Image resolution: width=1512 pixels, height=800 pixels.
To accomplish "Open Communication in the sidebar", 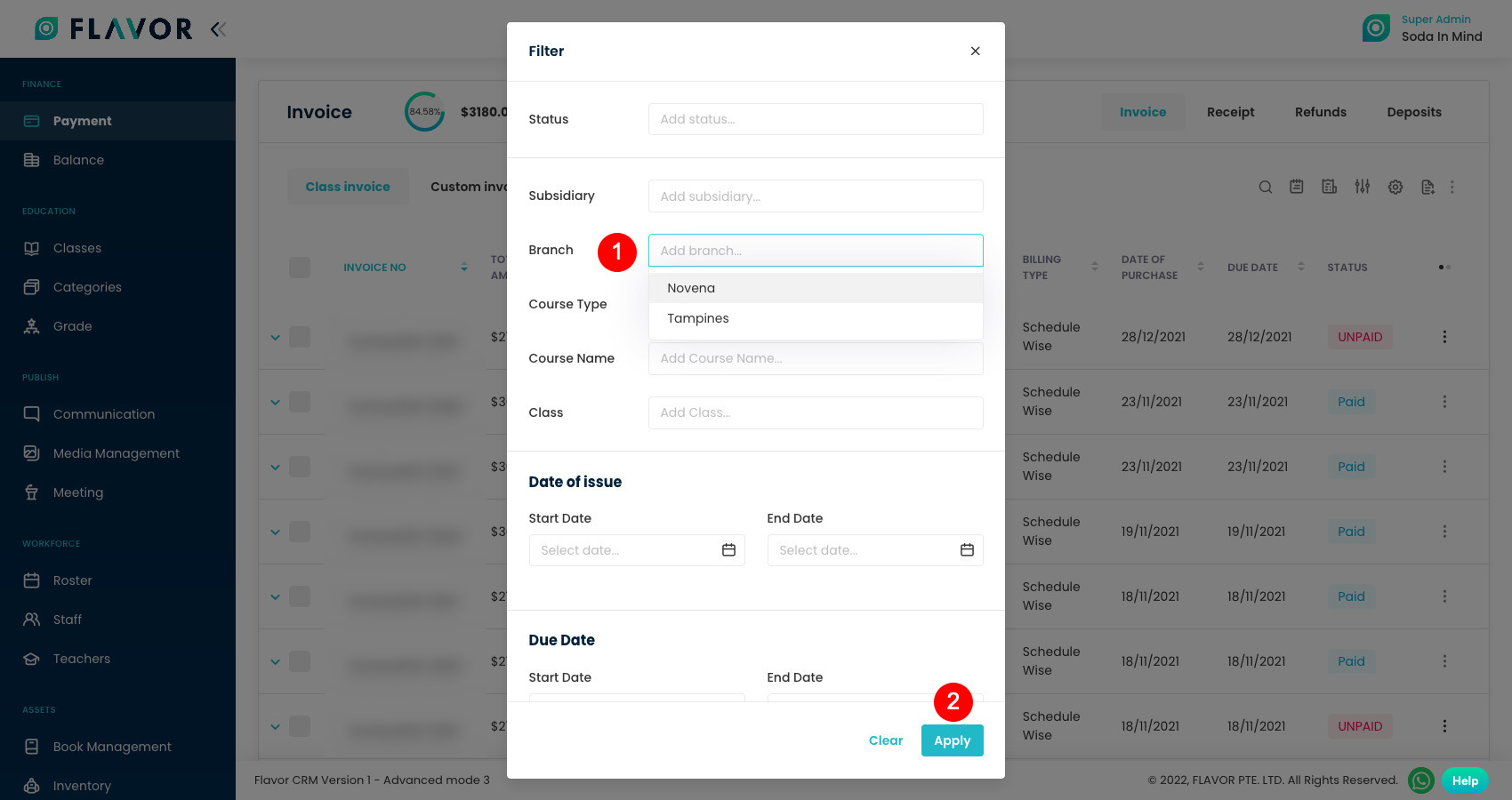I will tap(117, 414).
